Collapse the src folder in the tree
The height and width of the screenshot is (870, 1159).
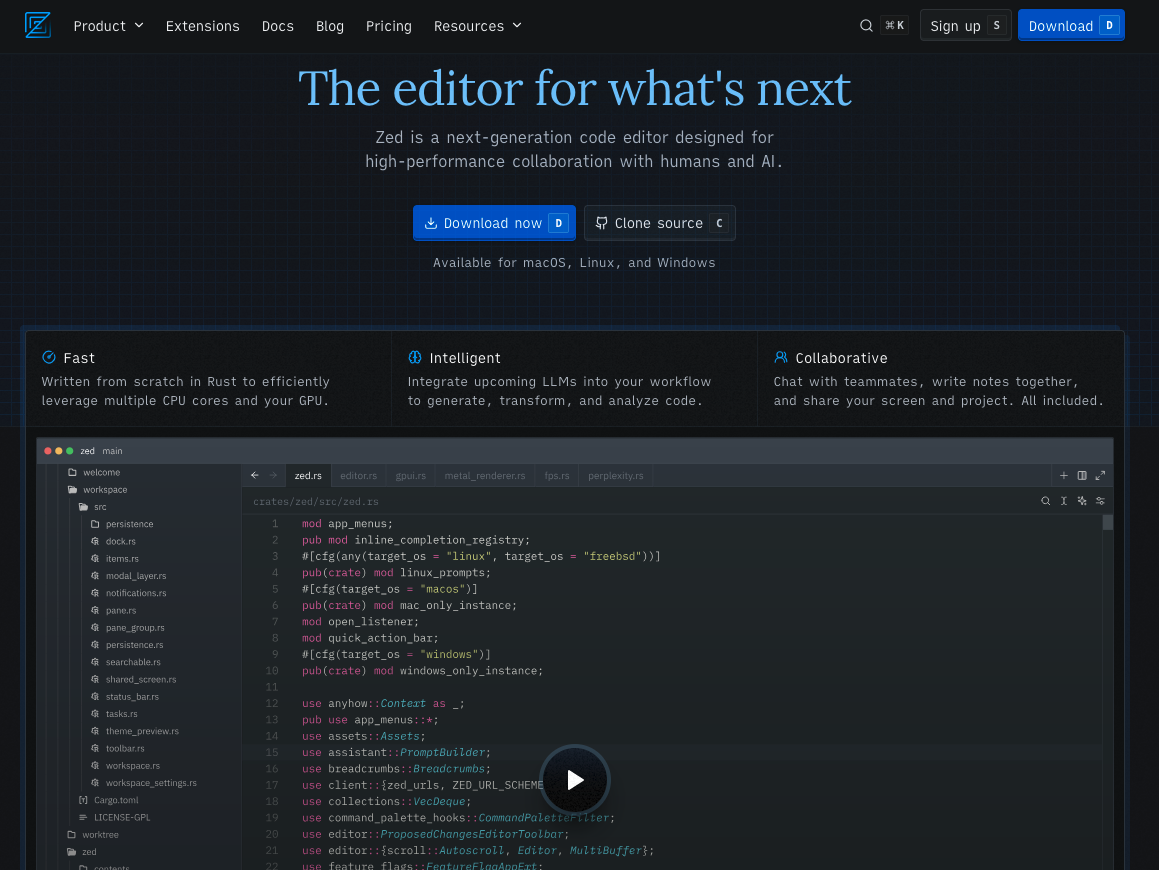click(92, 507)
